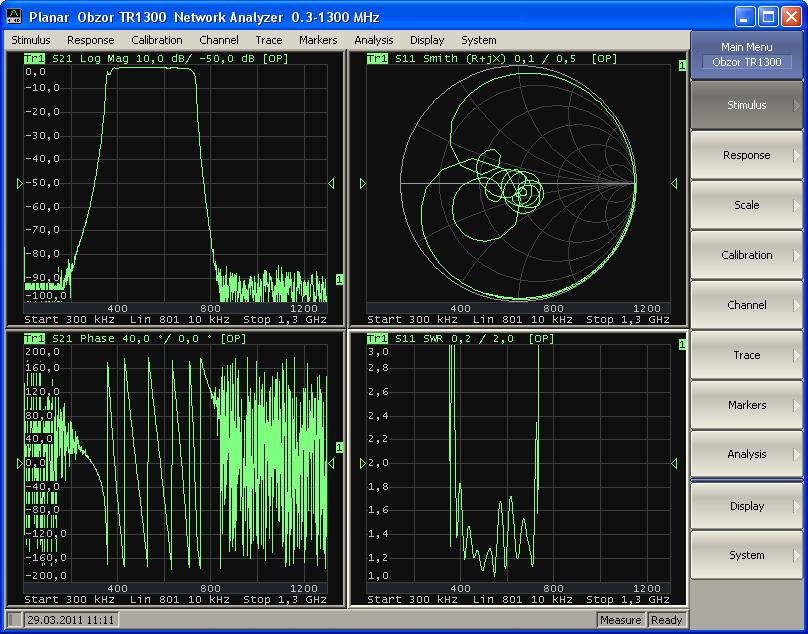Open the Analysis menu in menu bar

tap(374, 40)
